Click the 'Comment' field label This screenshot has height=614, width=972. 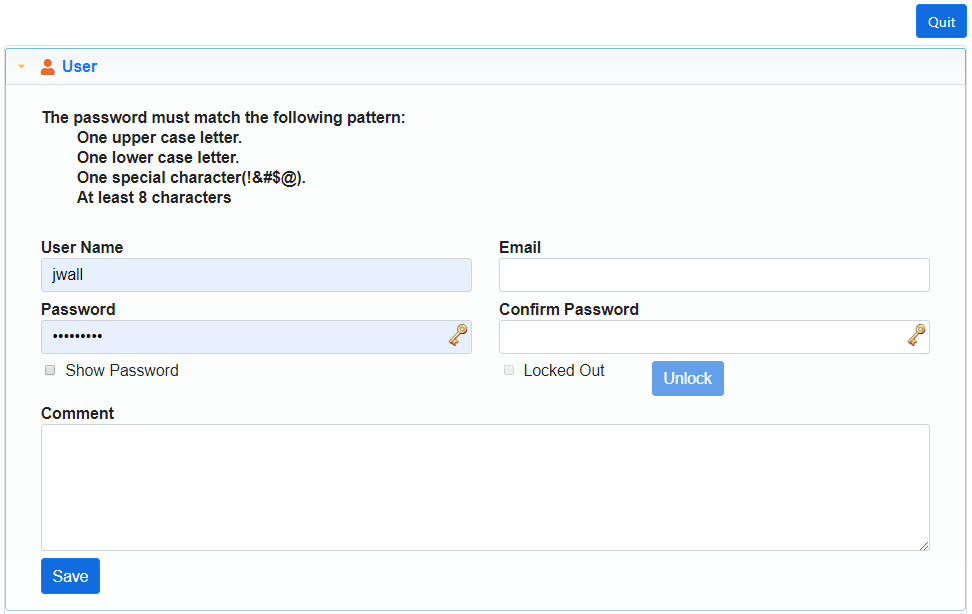pos(78,413)
